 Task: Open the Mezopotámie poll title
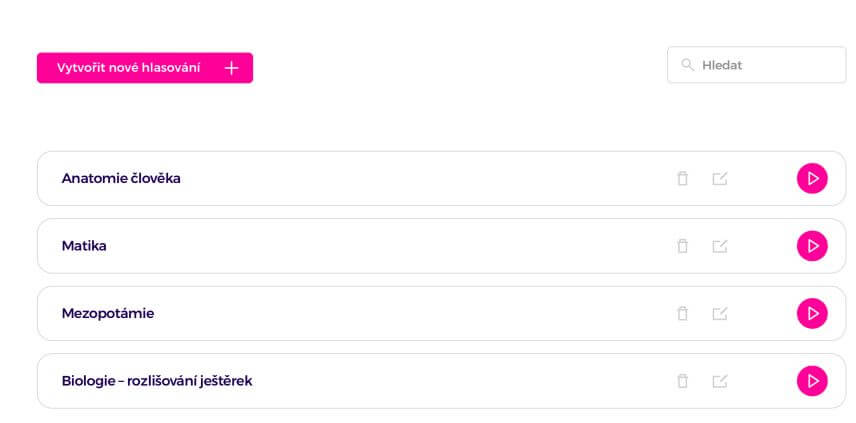click(108, 314)
